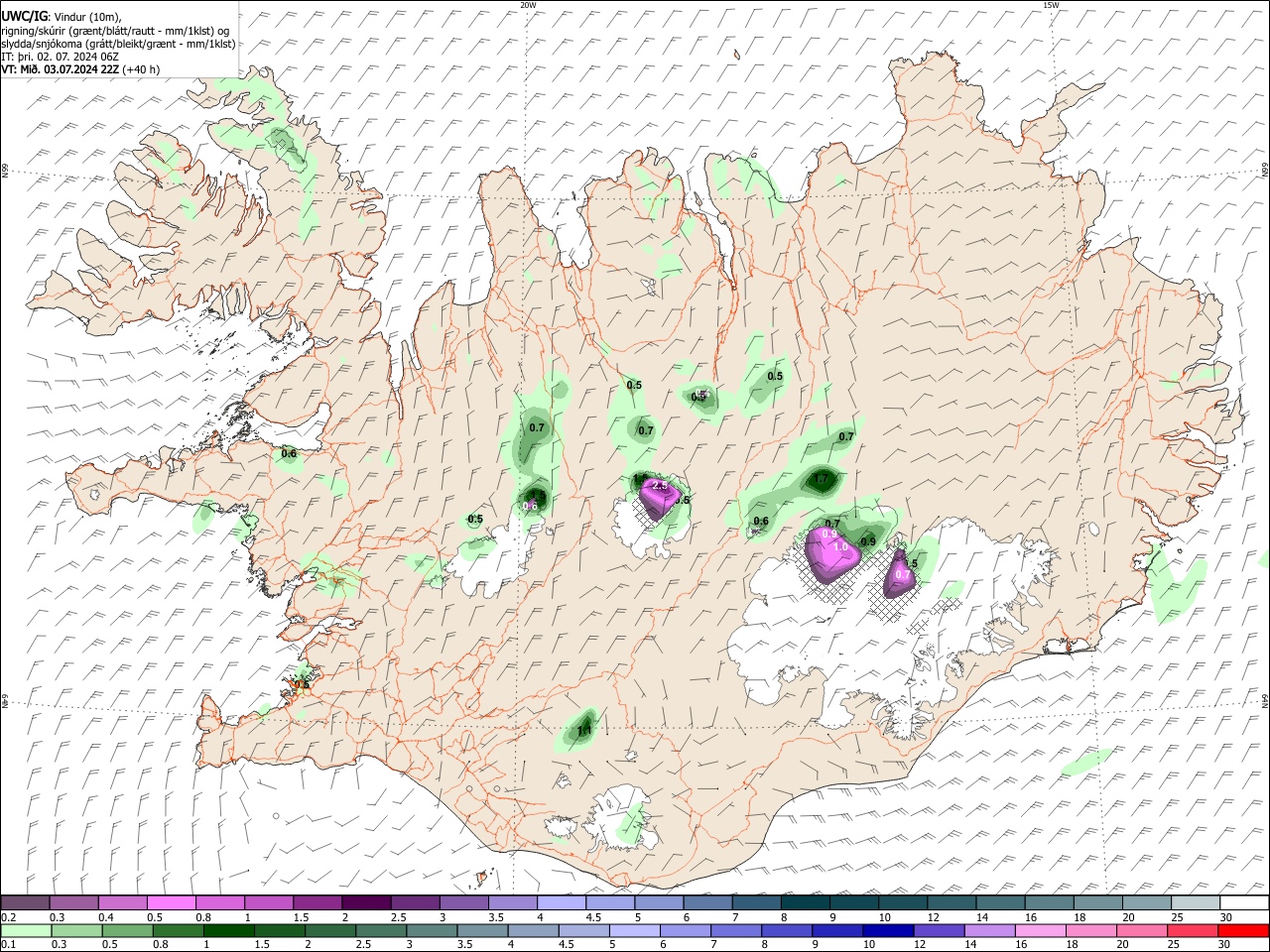This screenshot has width=1270, height=952.
Task: Click the '20W' longitude label
Action: [x=528, y=5]
